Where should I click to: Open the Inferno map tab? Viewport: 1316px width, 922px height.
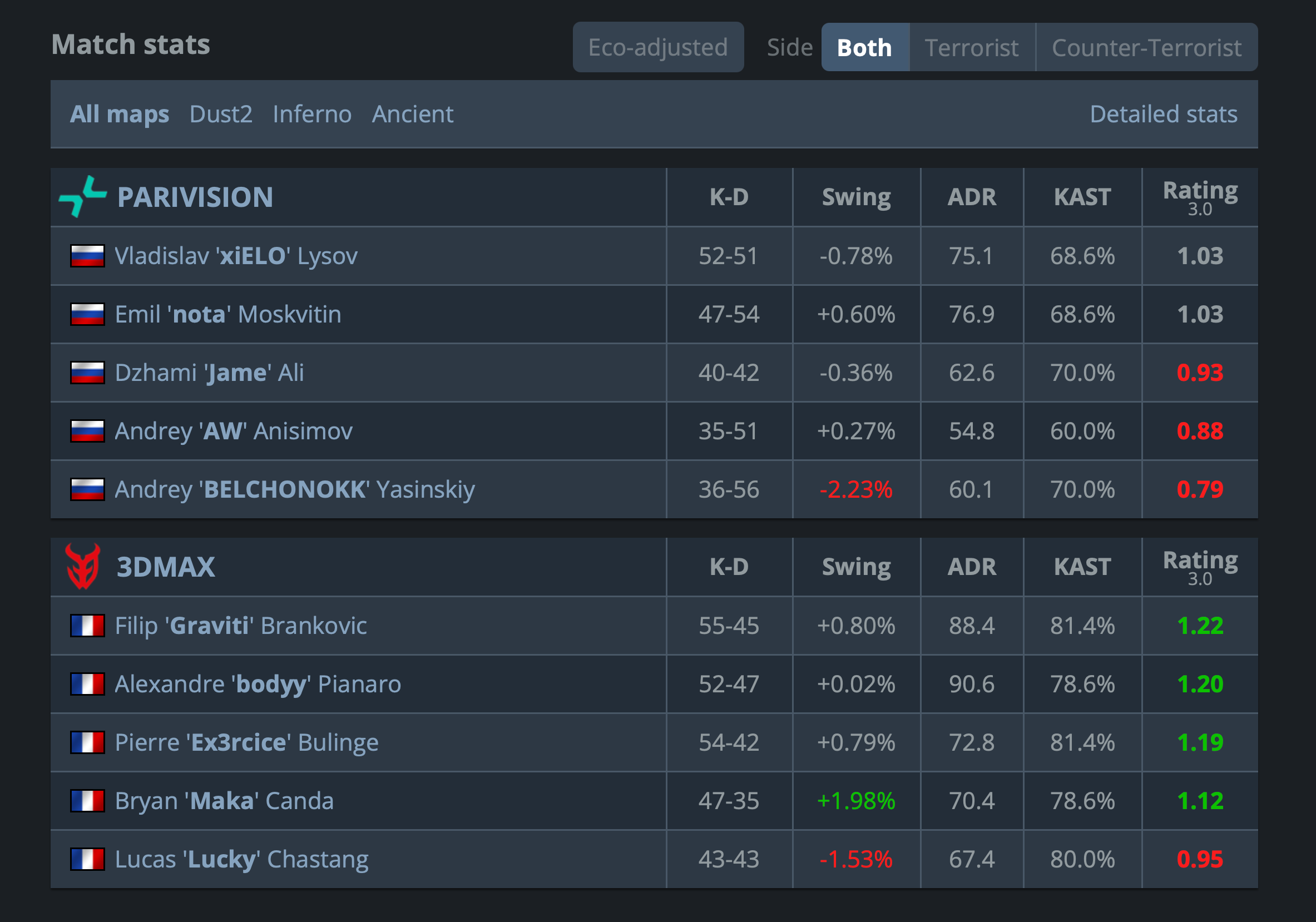[312, 114]
